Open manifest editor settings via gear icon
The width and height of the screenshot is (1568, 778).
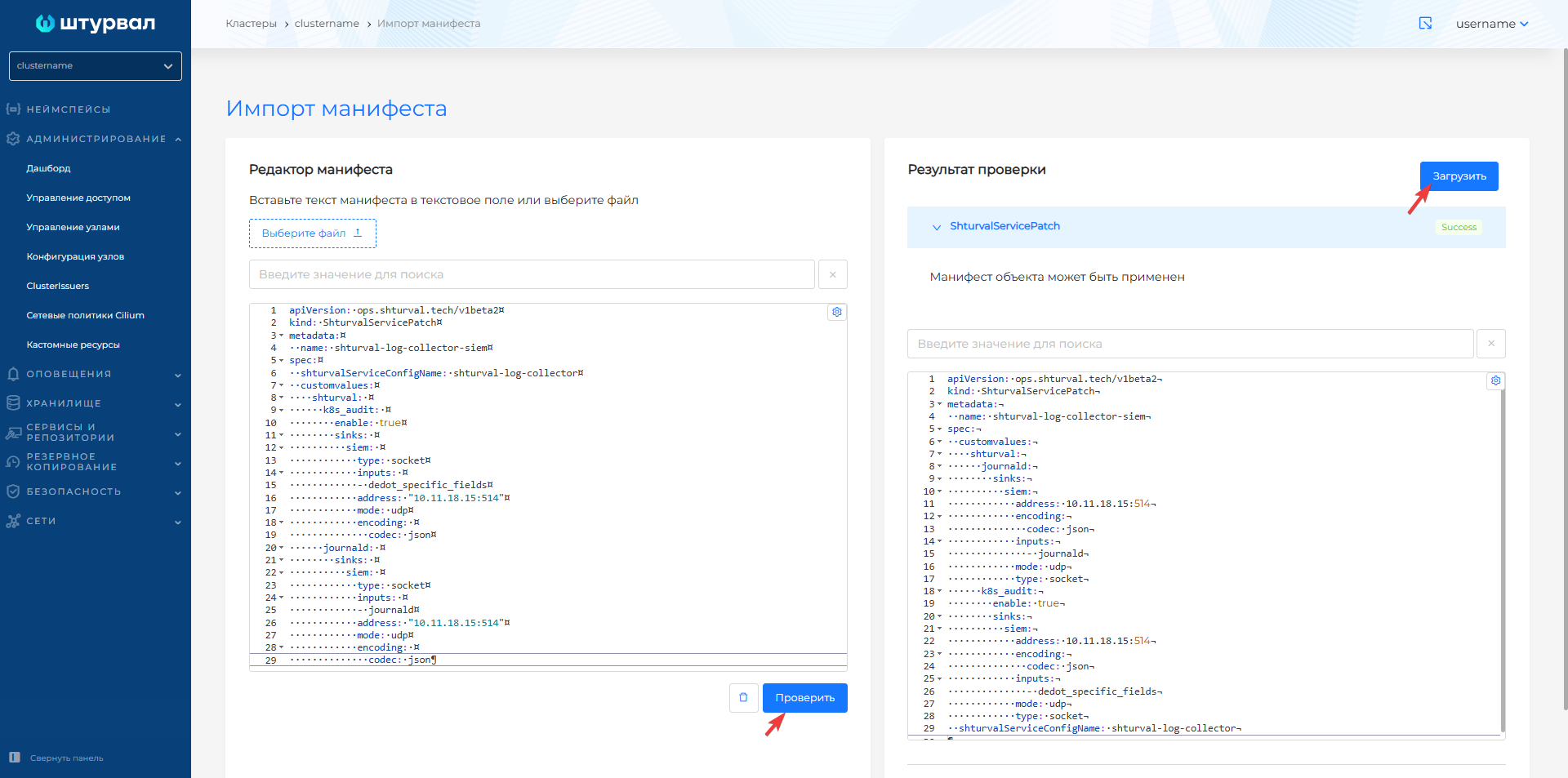click(836, 312)
